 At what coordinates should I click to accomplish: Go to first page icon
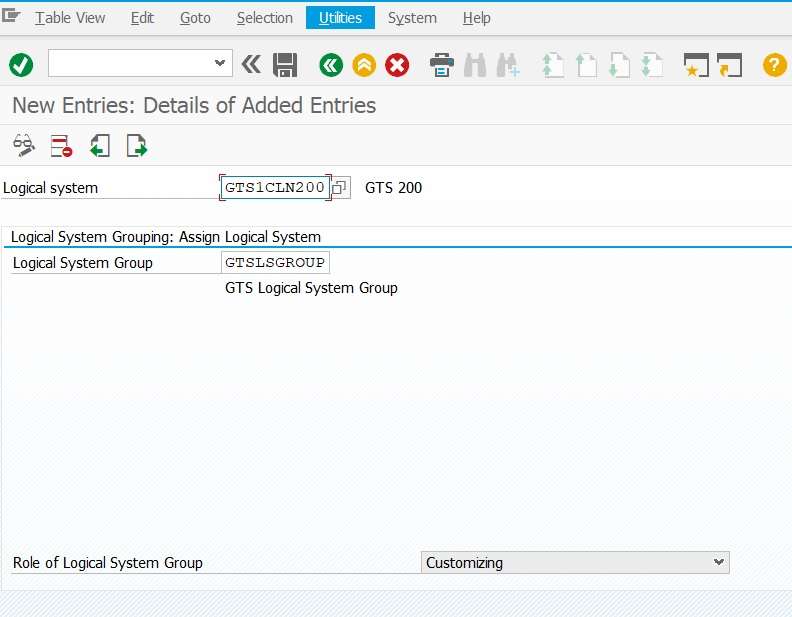coord(553,65)
